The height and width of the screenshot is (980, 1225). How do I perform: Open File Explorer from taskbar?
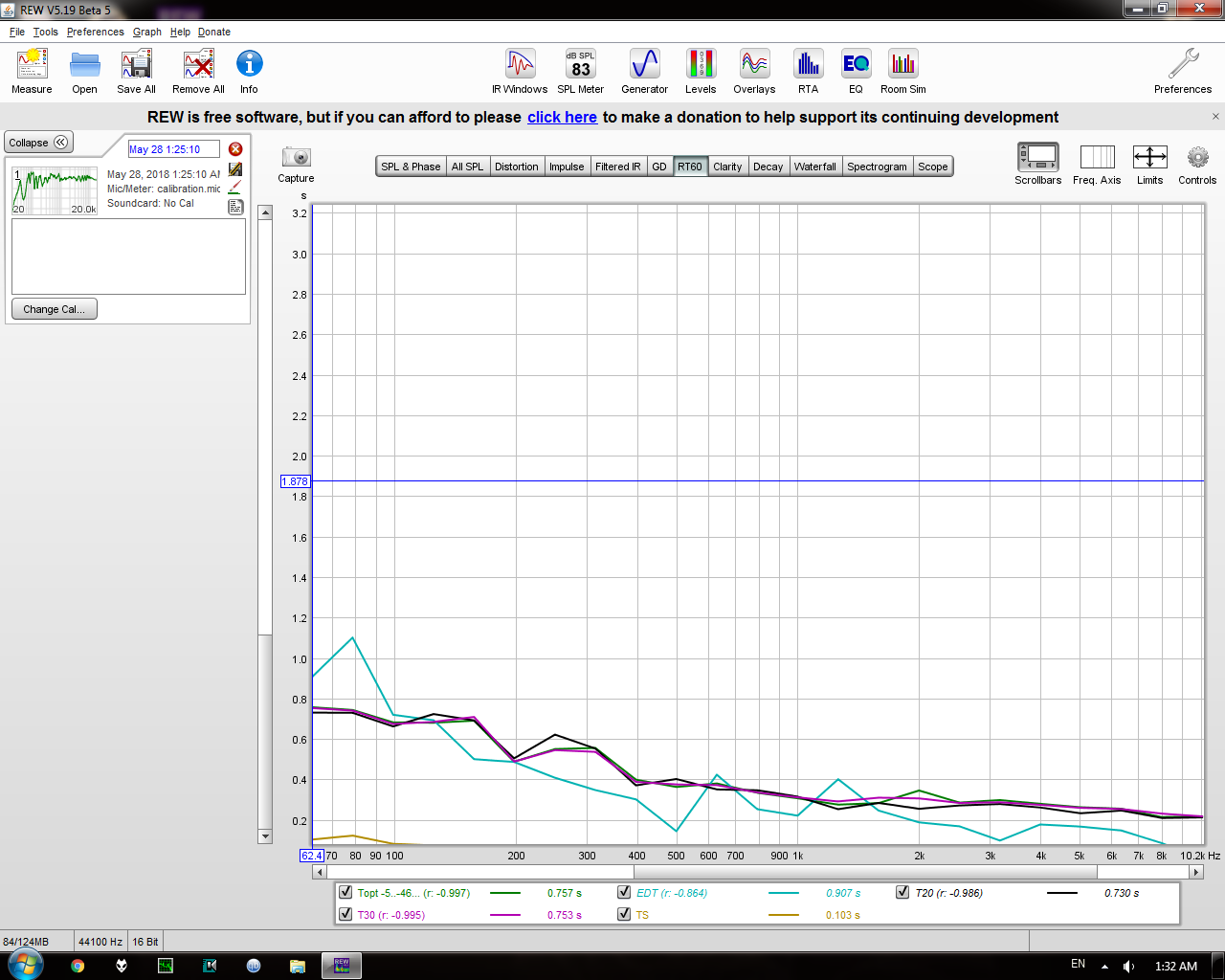coord(298,966)
